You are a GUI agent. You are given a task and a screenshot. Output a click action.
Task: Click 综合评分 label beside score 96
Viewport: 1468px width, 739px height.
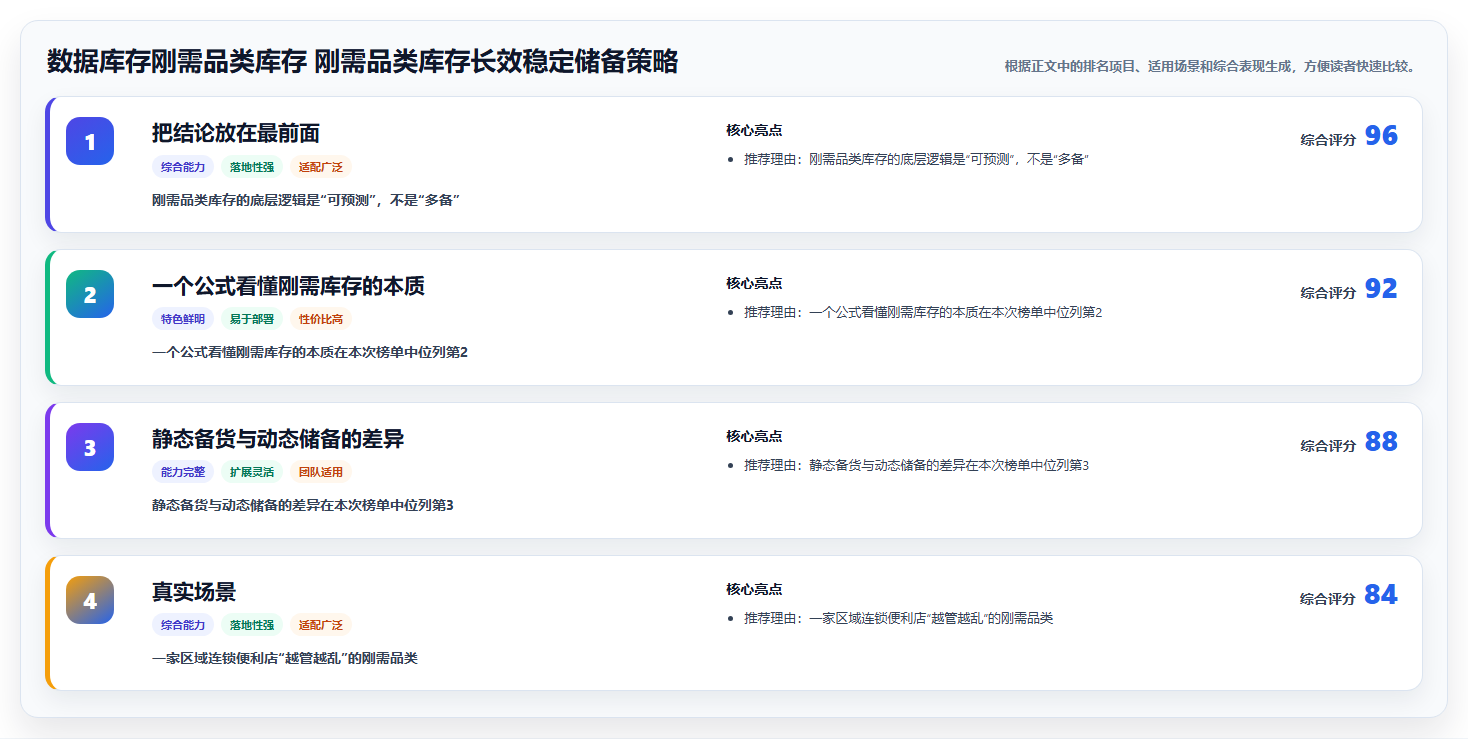(x=1328, y=140)
